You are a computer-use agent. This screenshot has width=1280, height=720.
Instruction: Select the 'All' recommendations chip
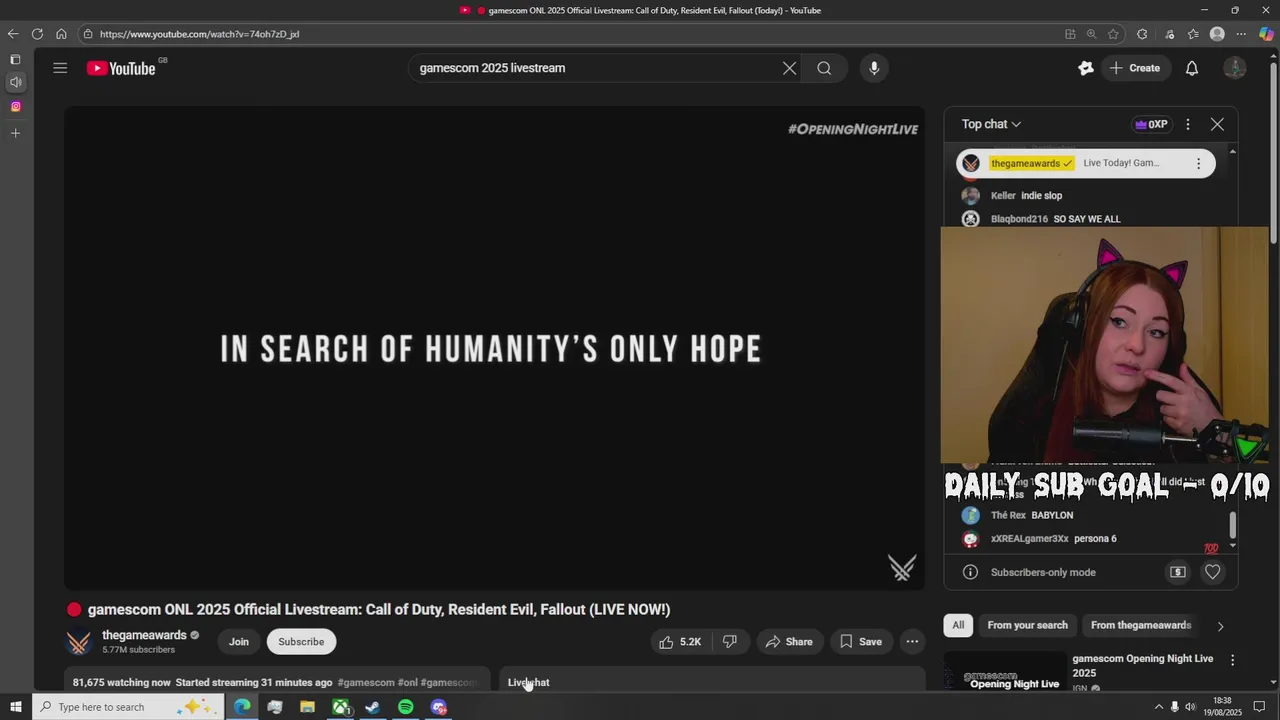pos(958,625)
